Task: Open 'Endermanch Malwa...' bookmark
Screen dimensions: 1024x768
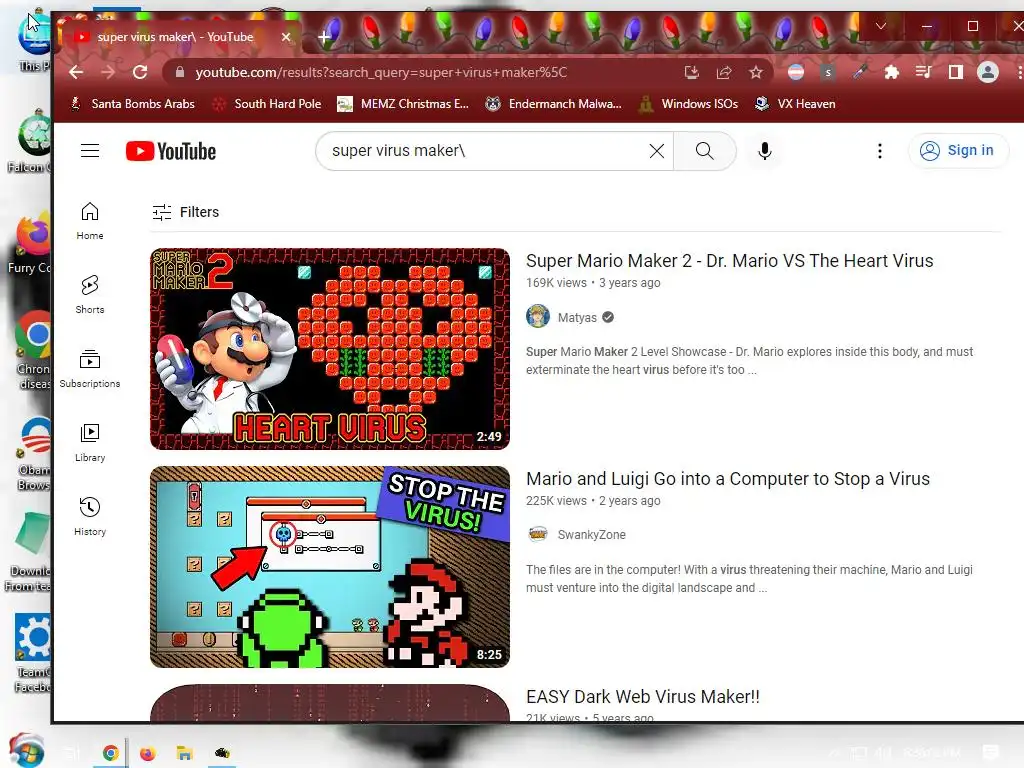Action: [x=554, y=104]
